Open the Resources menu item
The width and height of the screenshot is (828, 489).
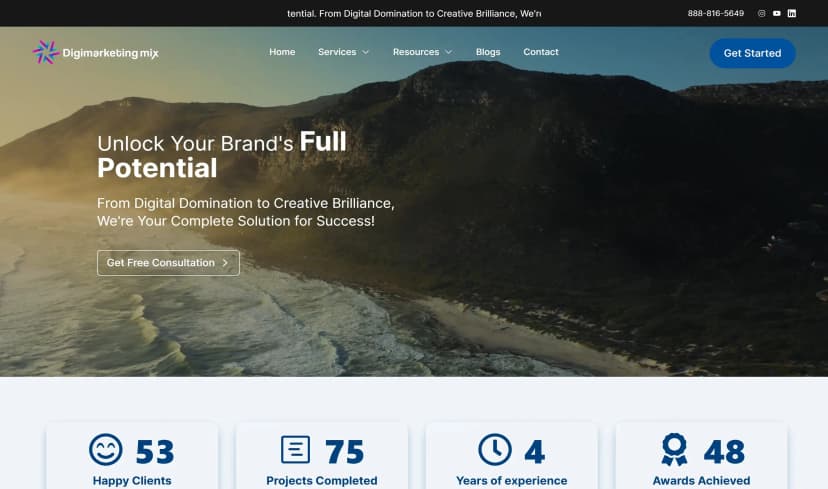(x=416, y=52)
